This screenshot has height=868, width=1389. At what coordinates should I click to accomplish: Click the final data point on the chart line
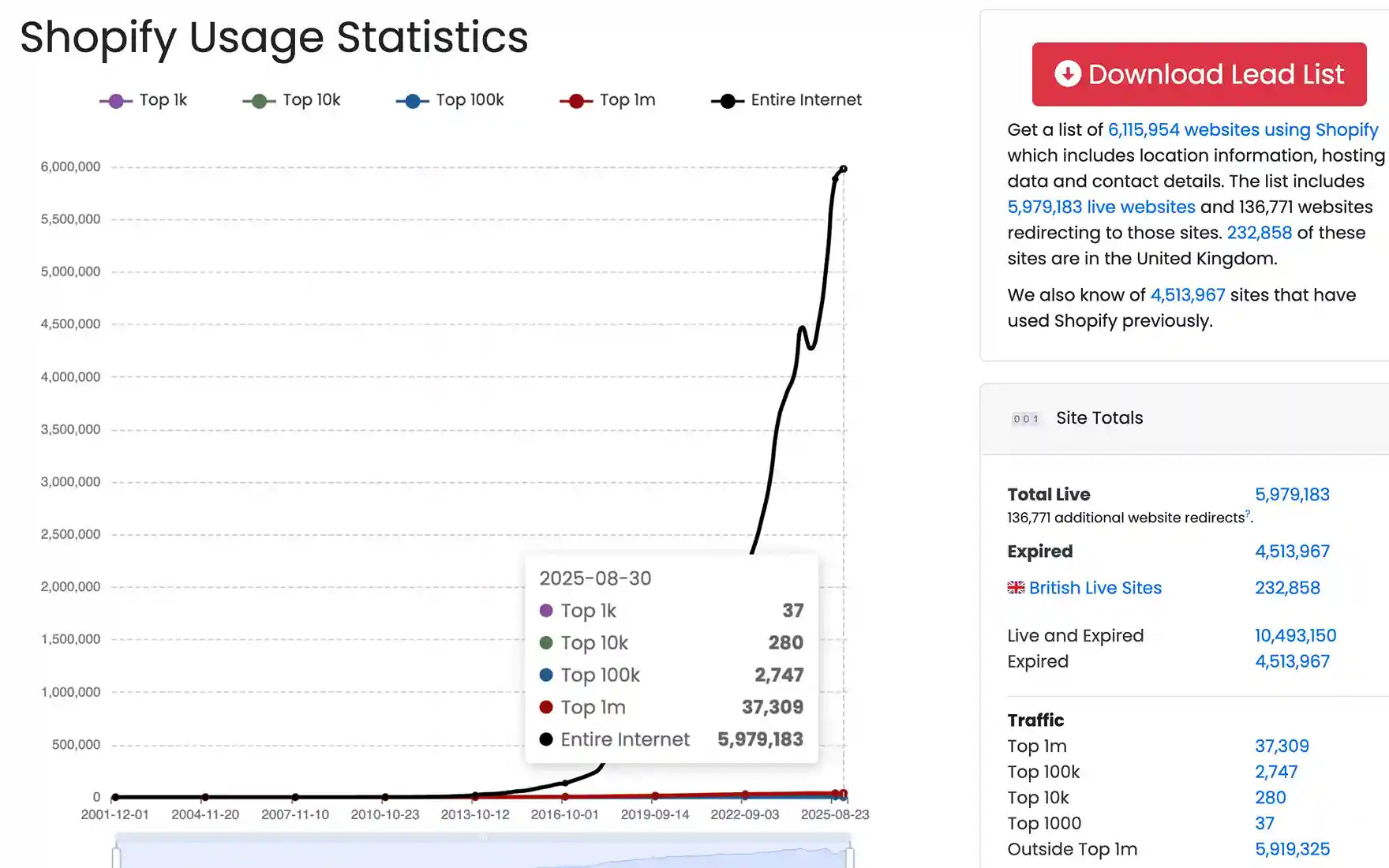coord(844,169)
